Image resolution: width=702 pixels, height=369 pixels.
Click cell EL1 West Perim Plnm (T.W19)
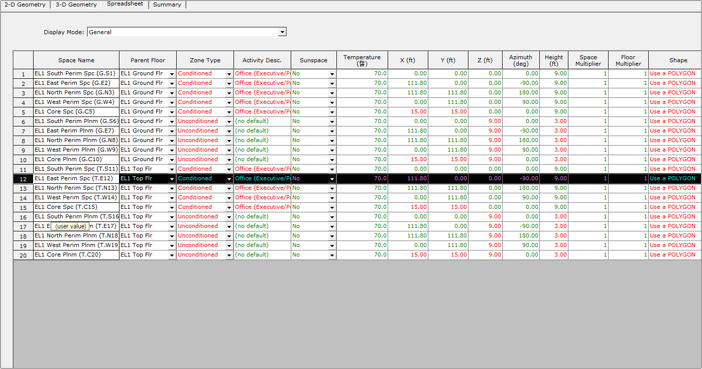click(76, 245)
